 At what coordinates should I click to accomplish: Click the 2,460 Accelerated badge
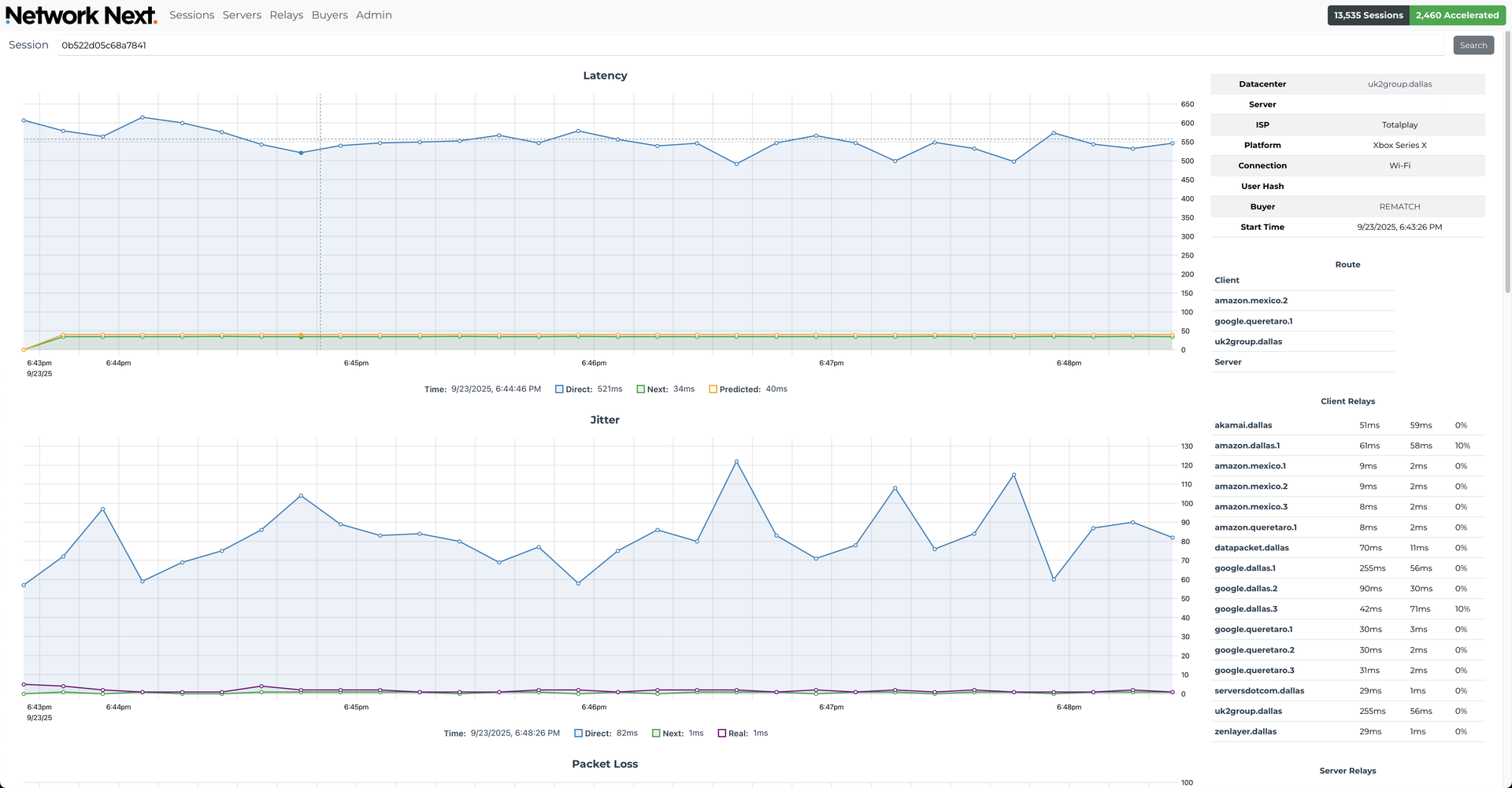coord(1458,14)
